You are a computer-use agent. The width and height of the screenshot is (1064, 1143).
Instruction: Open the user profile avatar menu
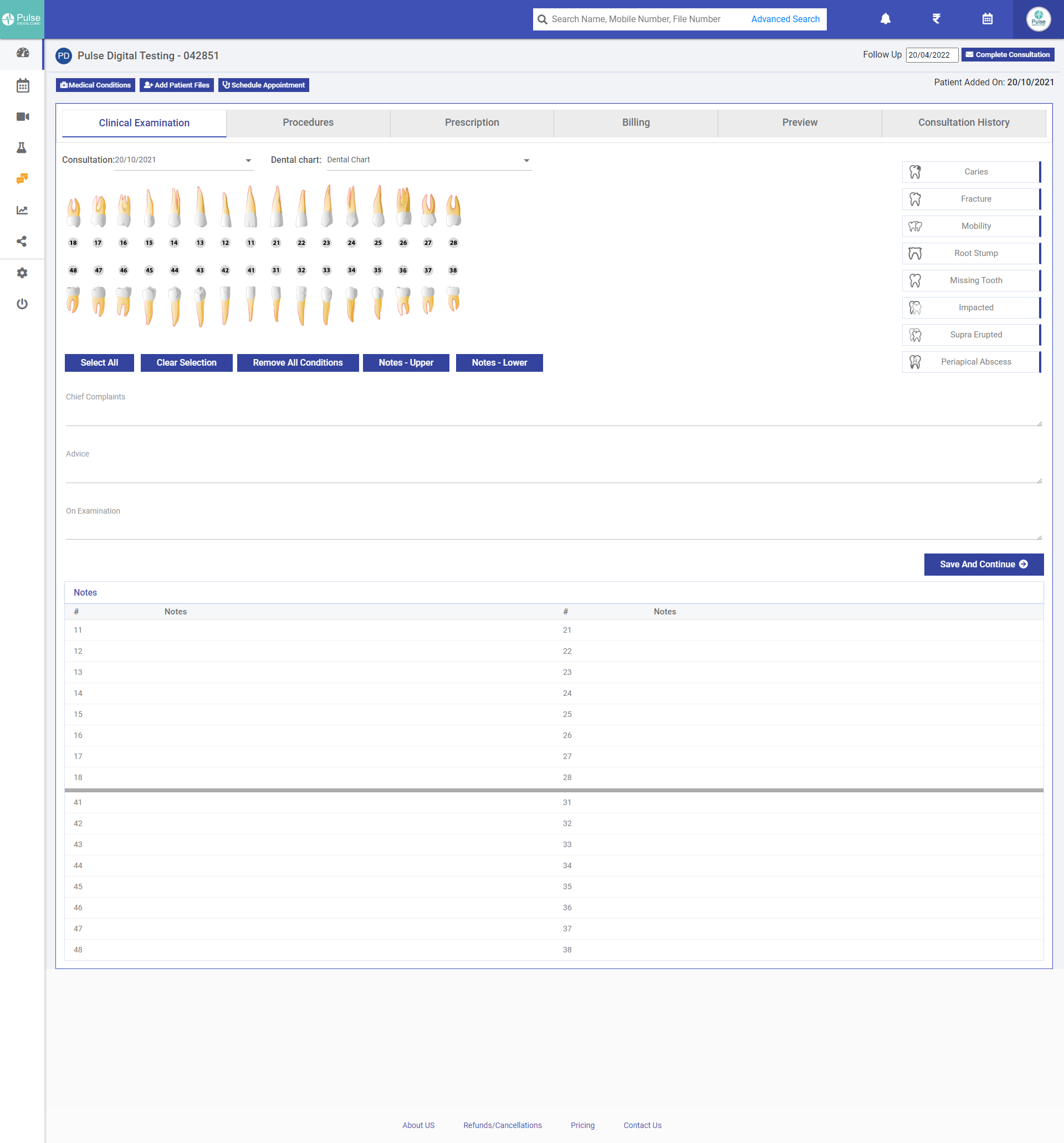(x=1038, y=19)
